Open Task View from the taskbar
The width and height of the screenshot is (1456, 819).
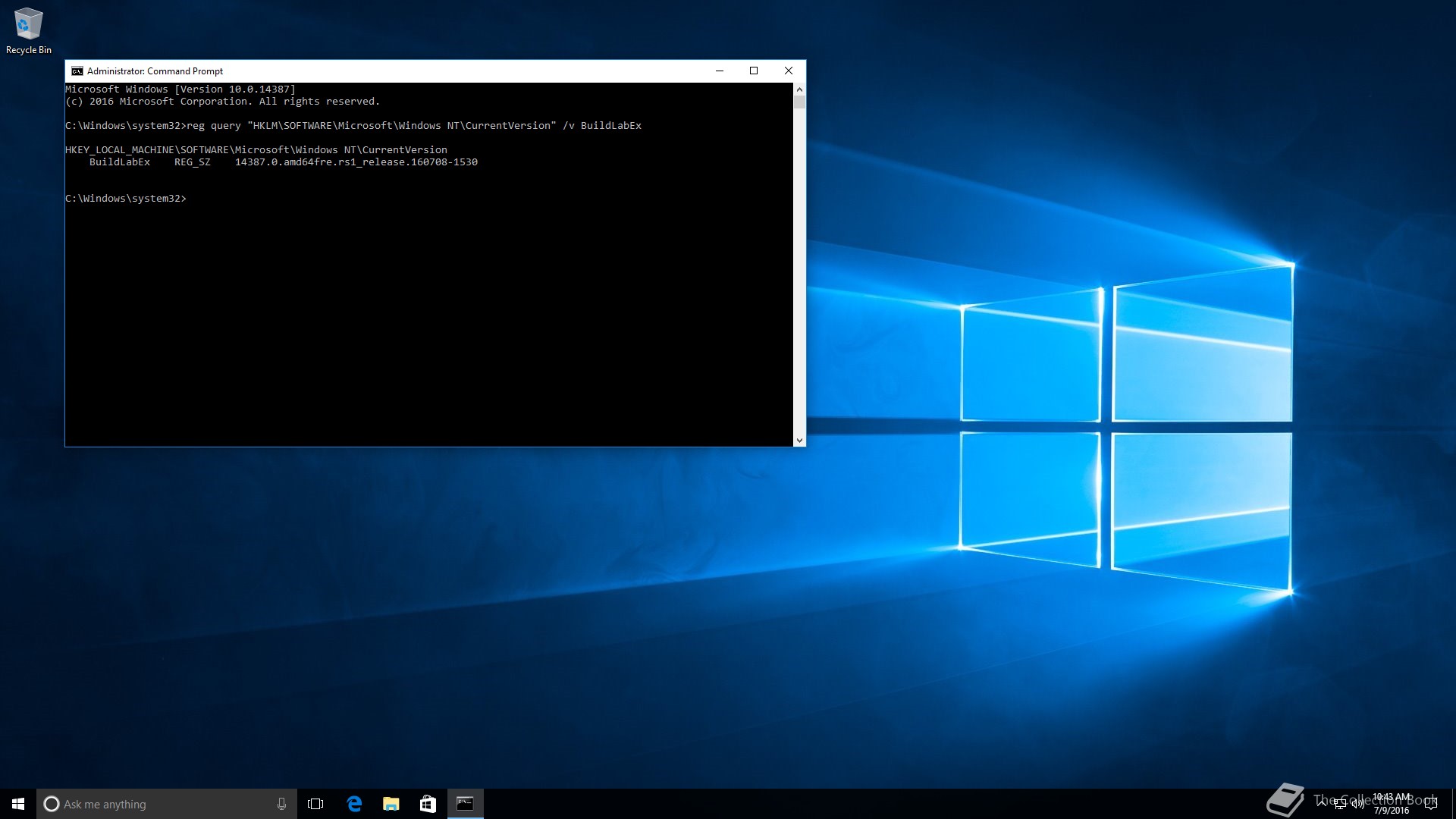(315, 804)
